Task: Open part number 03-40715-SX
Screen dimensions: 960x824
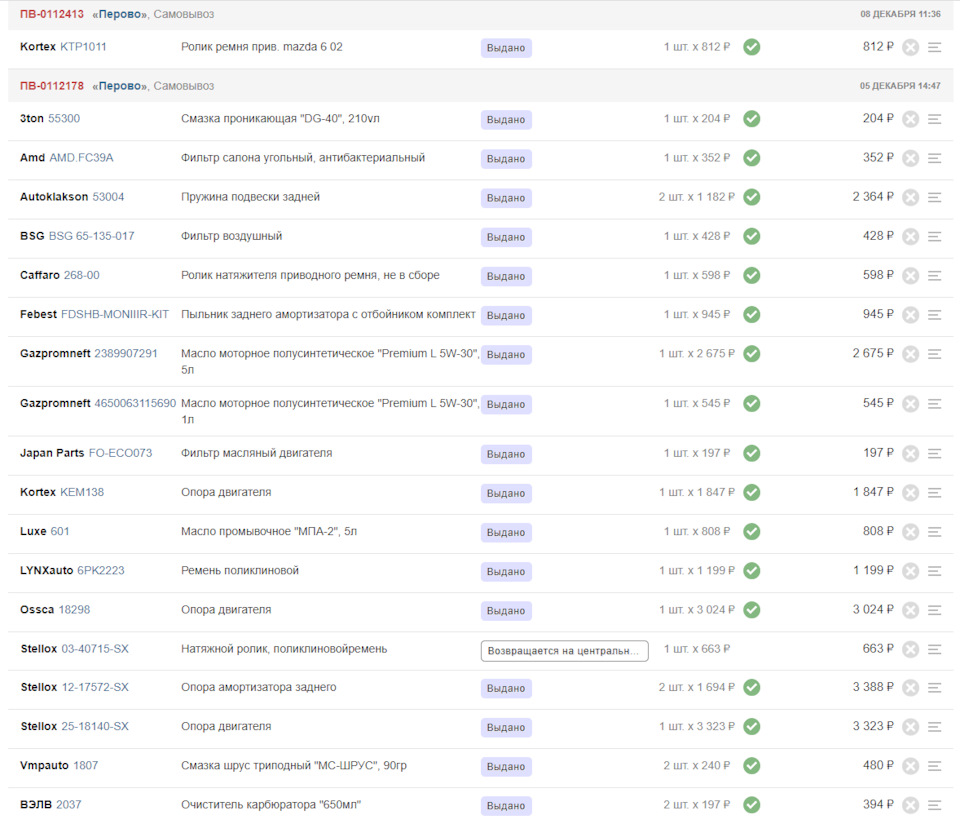Action: coord(95,648)
